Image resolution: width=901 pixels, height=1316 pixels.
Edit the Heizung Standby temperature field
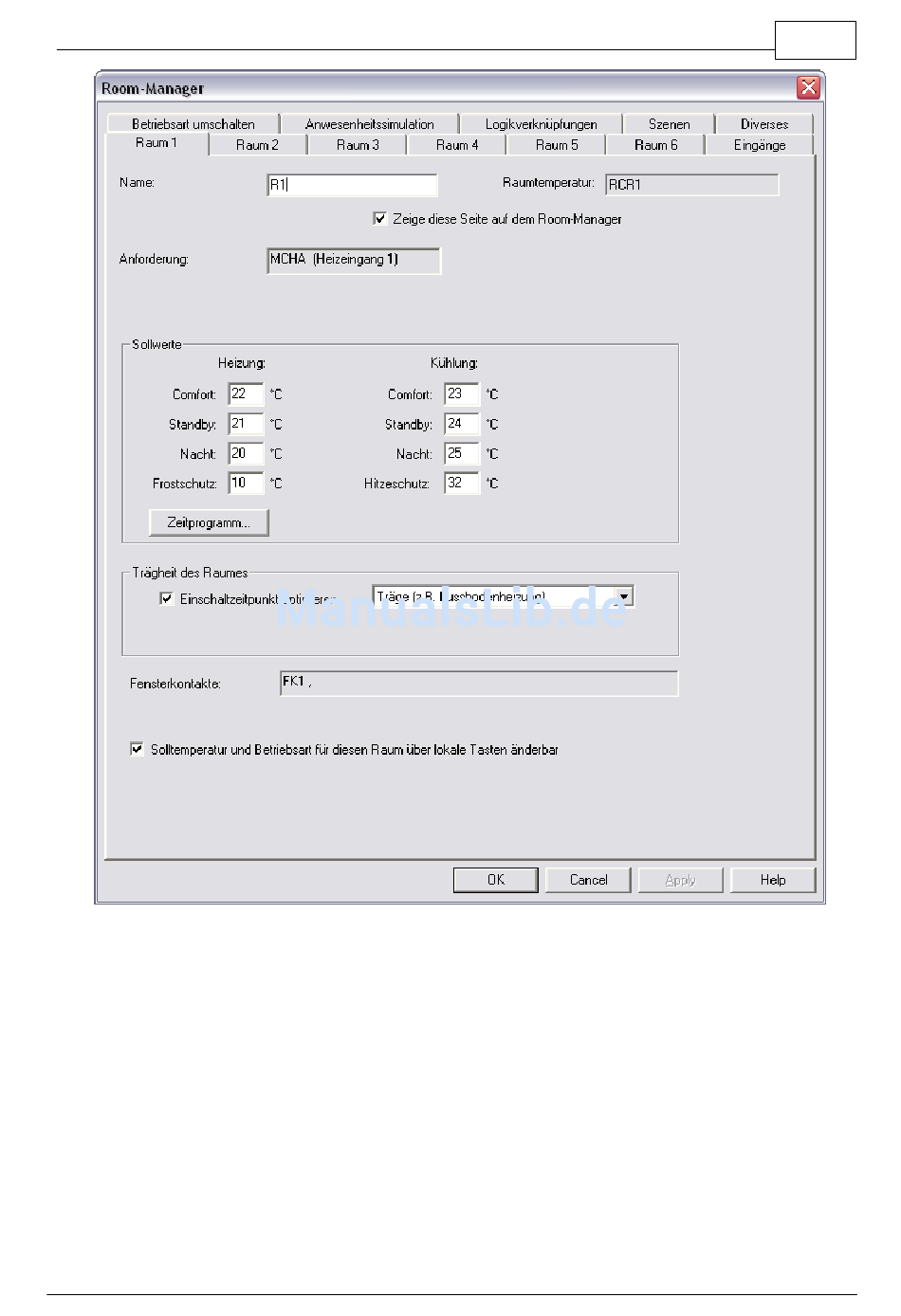tap(246, 424)
